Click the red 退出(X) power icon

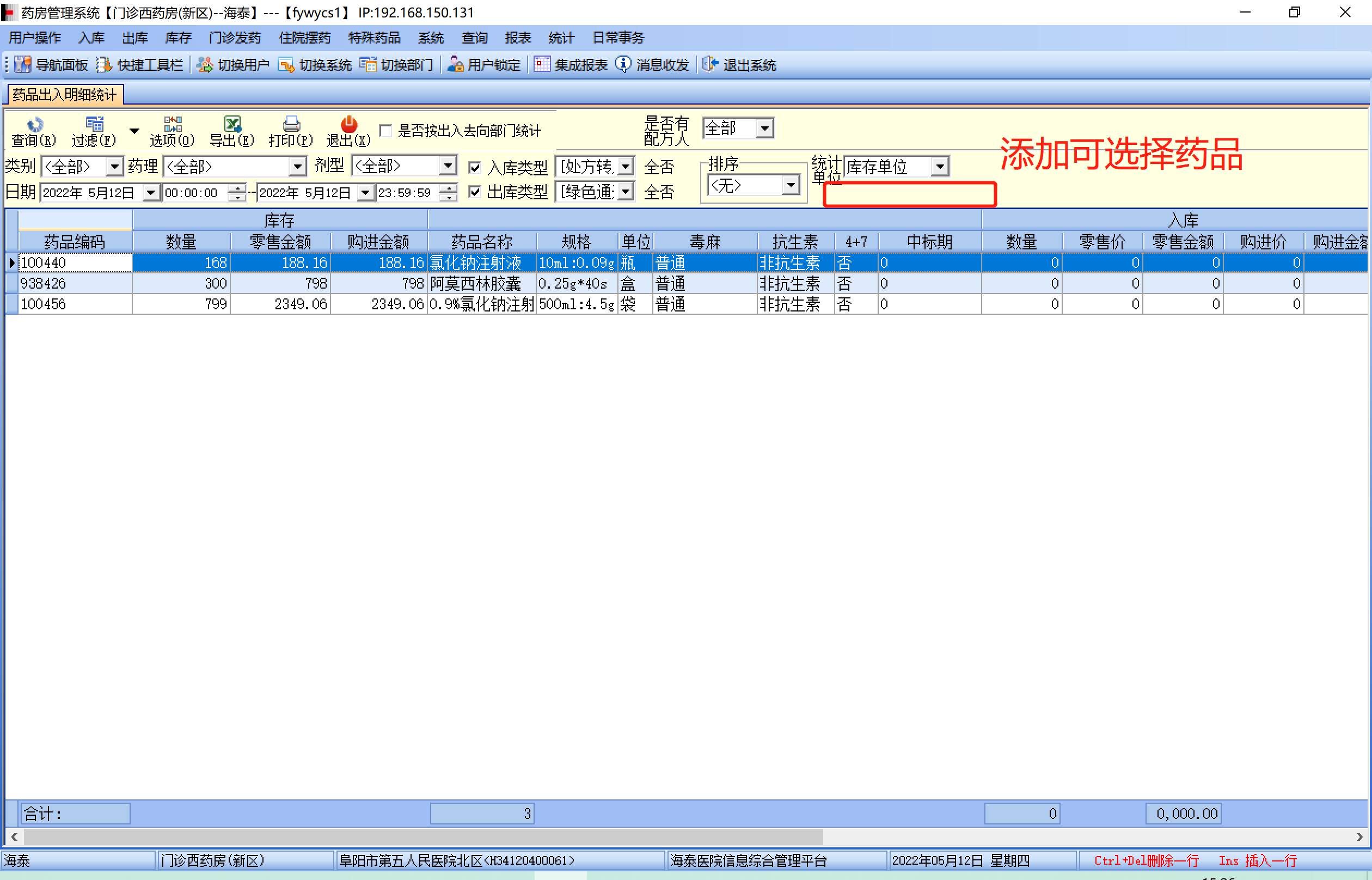point(348,124)
